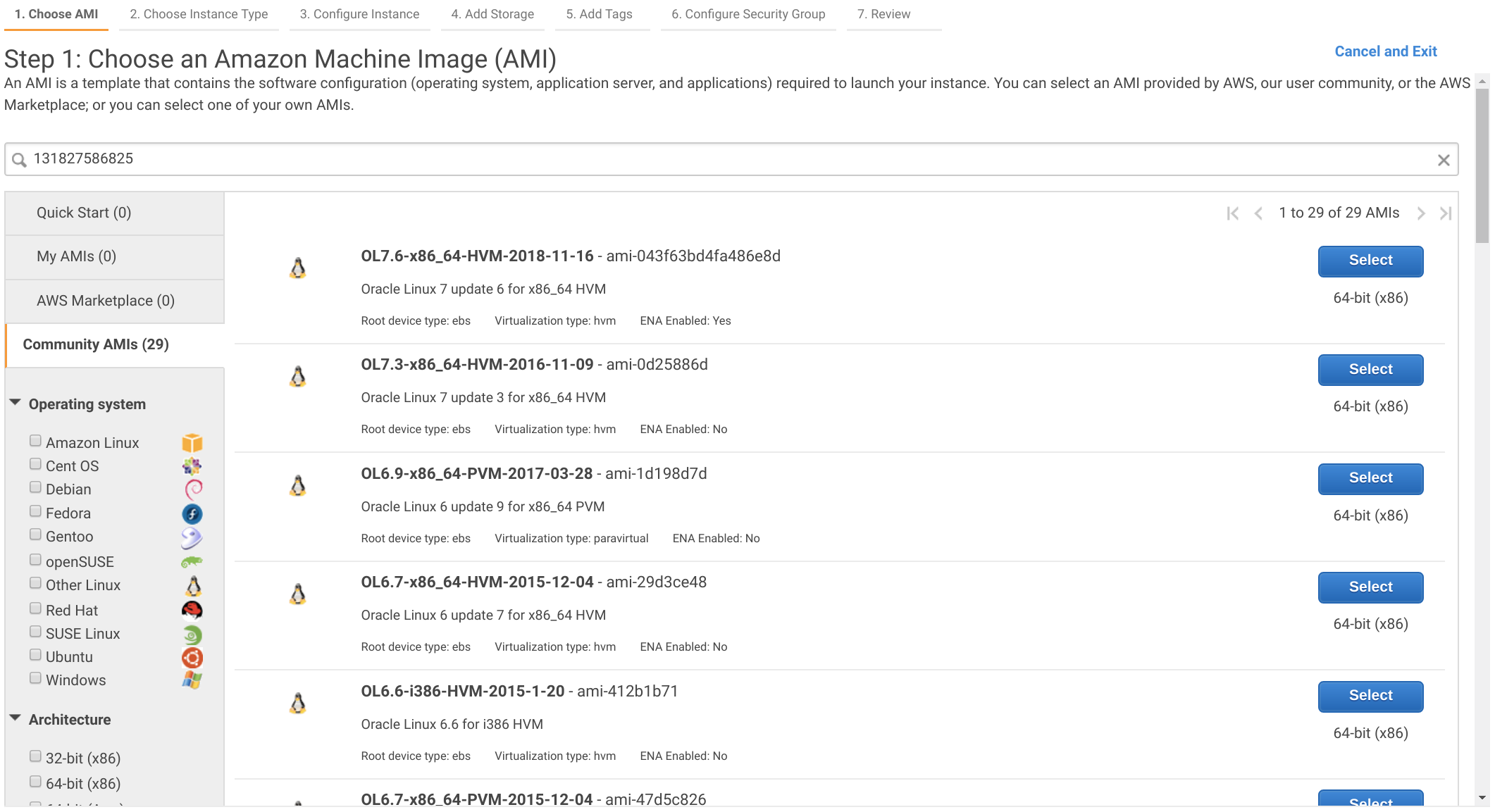Click penguin icon for OL6.9-x86_64-PVM AMI
1495x812 pixels.
(298, 486)
